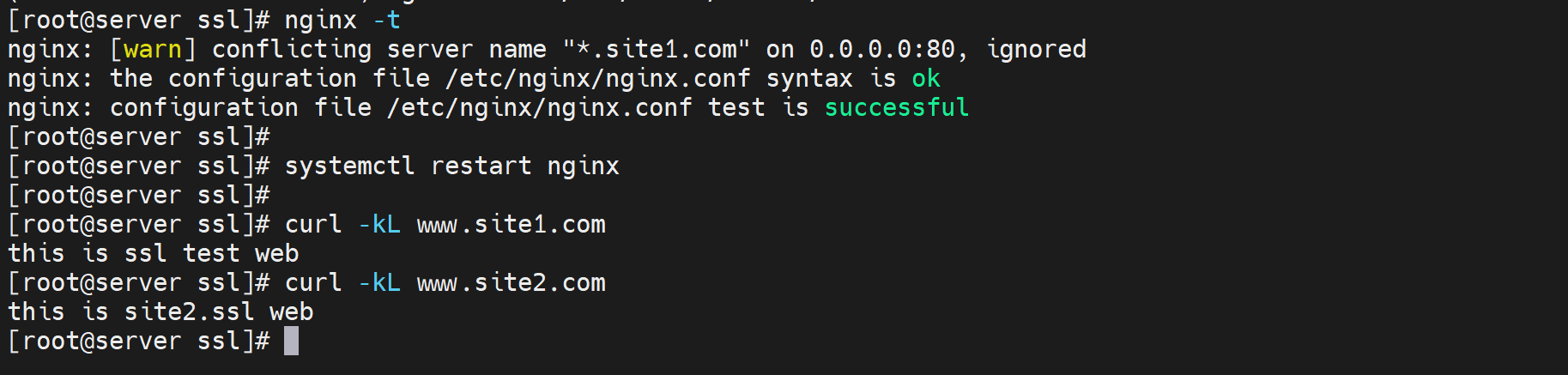This screenshot has width=1568, height=375.
Task: Click the '*.site1.com' quoted server name
Action: 657,50
